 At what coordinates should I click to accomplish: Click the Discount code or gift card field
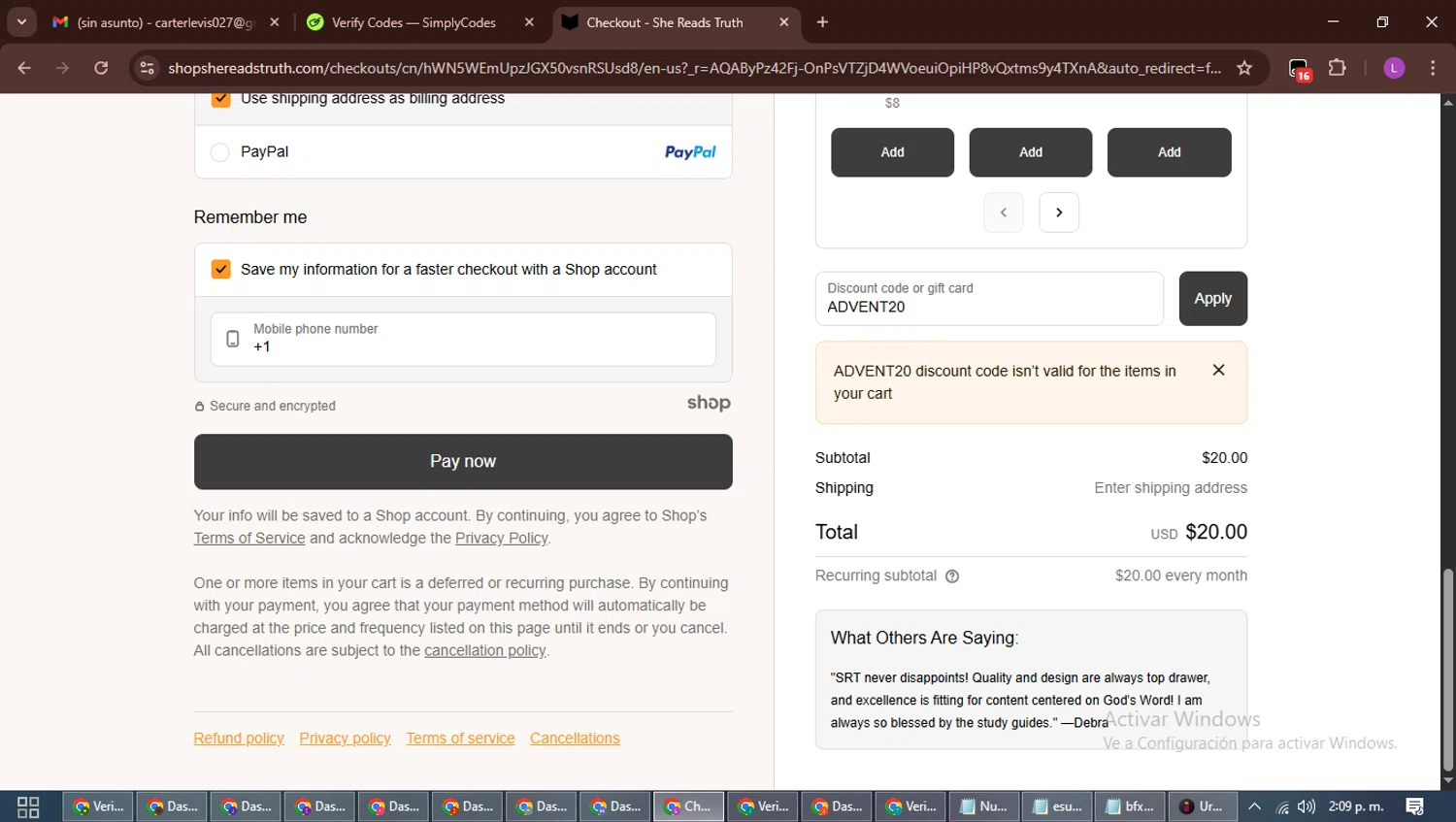pyautogui.click(x=989, y=299)
